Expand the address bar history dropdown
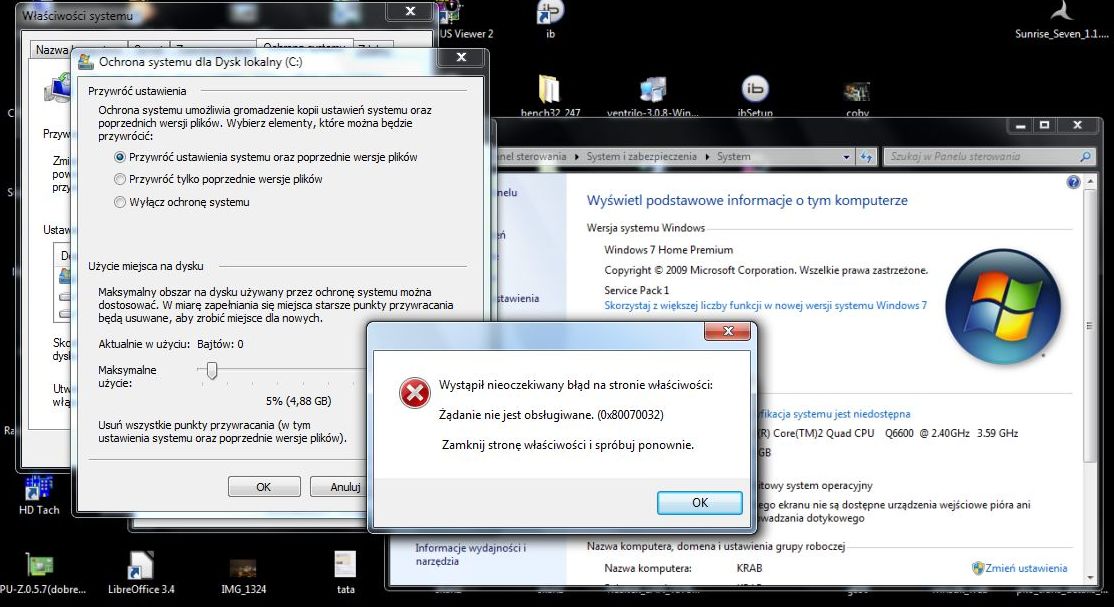This screenshot has width=1114, height=607. tap(845, 156)
